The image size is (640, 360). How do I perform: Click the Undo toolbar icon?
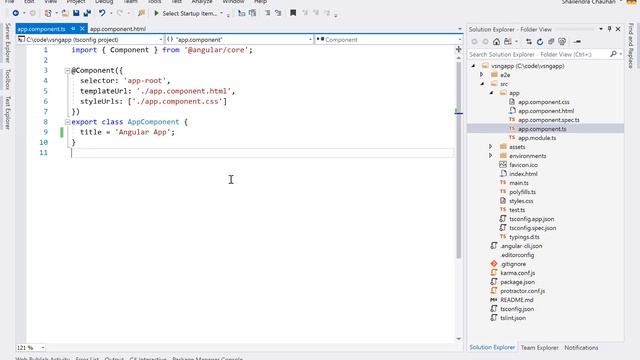[x=102, y=13]
